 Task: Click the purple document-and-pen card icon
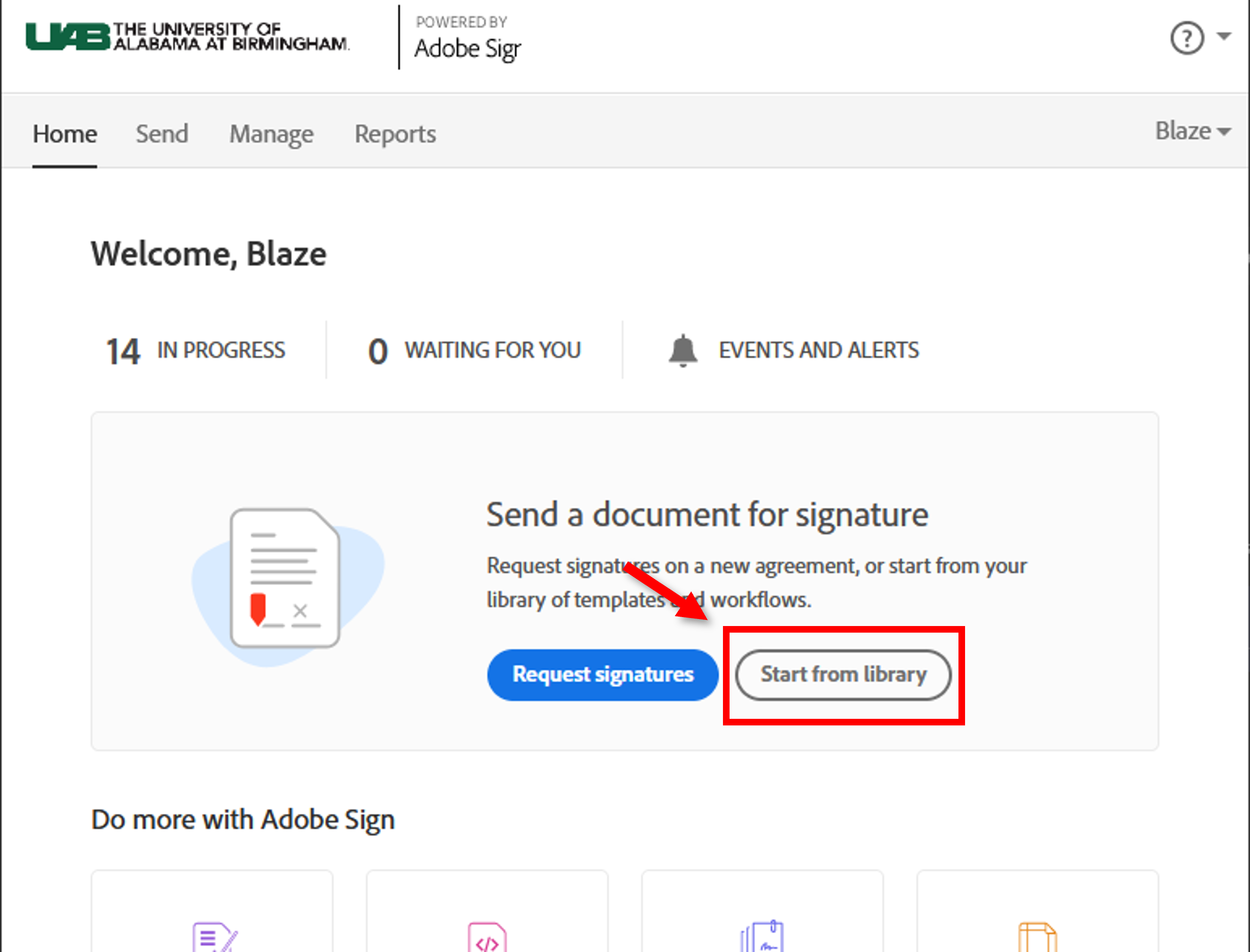tap(214, 938)
